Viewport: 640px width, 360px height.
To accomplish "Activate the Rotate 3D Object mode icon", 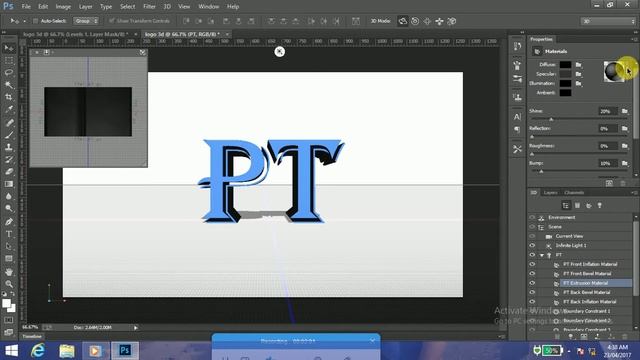I will [x=402, y=21].
